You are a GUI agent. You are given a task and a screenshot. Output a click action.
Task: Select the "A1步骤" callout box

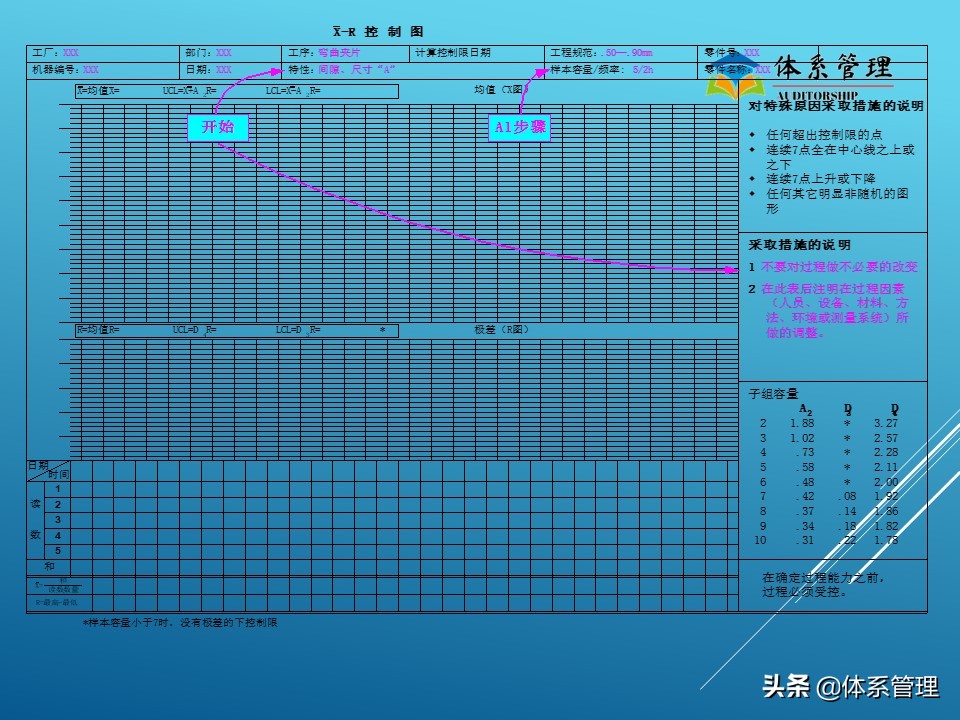(519, 128)
